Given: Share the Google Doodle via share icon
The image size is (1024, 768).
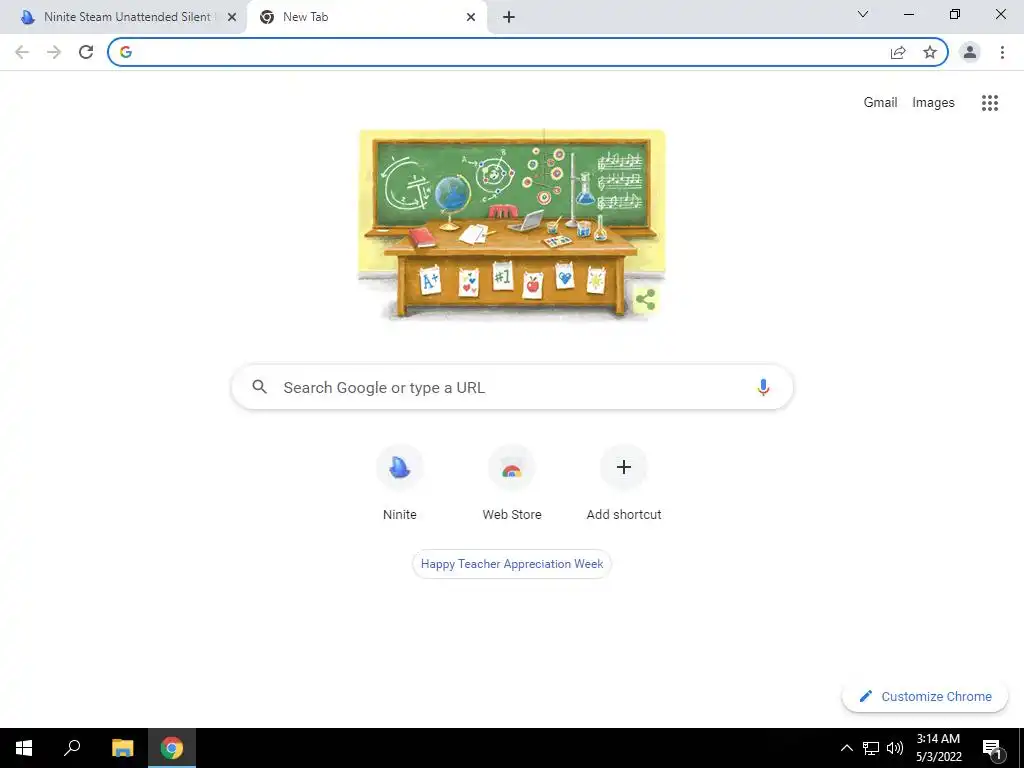Looking at the screenshot, I should [x=645, y=300].
